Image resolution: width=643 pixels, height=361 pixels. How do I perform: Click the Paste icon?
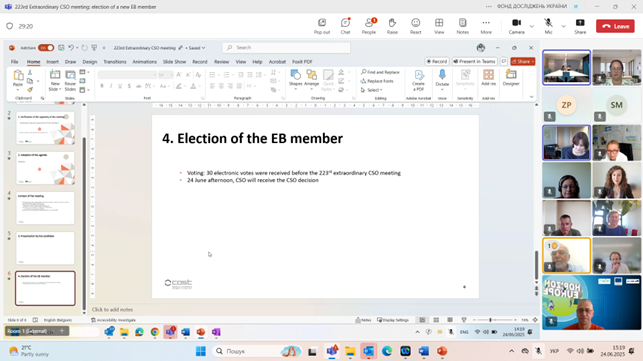(18, 75)
